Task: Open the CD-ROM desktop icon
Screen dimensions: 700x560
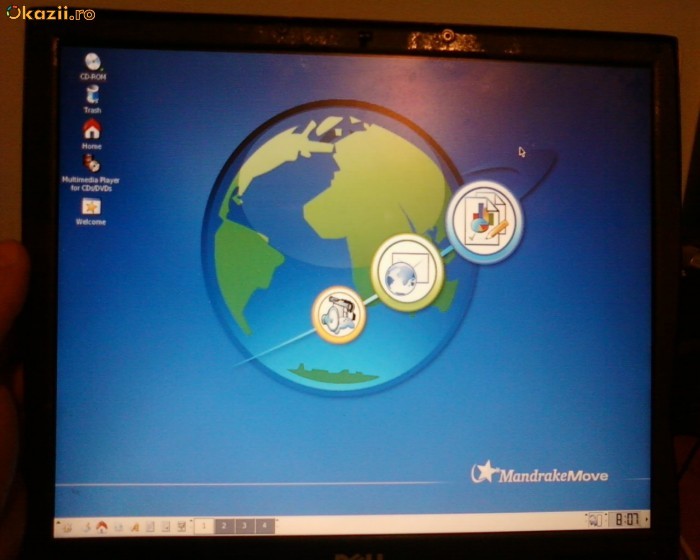Action: (93, 66)
